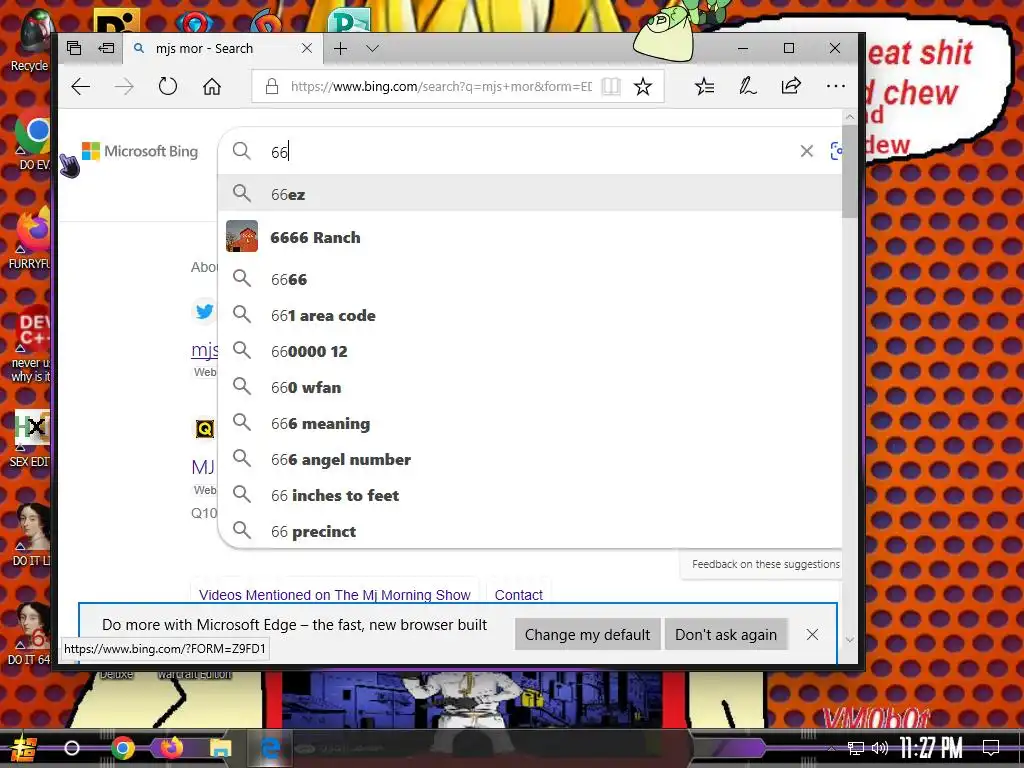
Task: Click the page vertical scrollbar thumb
Action: click(x=849, y=172)
